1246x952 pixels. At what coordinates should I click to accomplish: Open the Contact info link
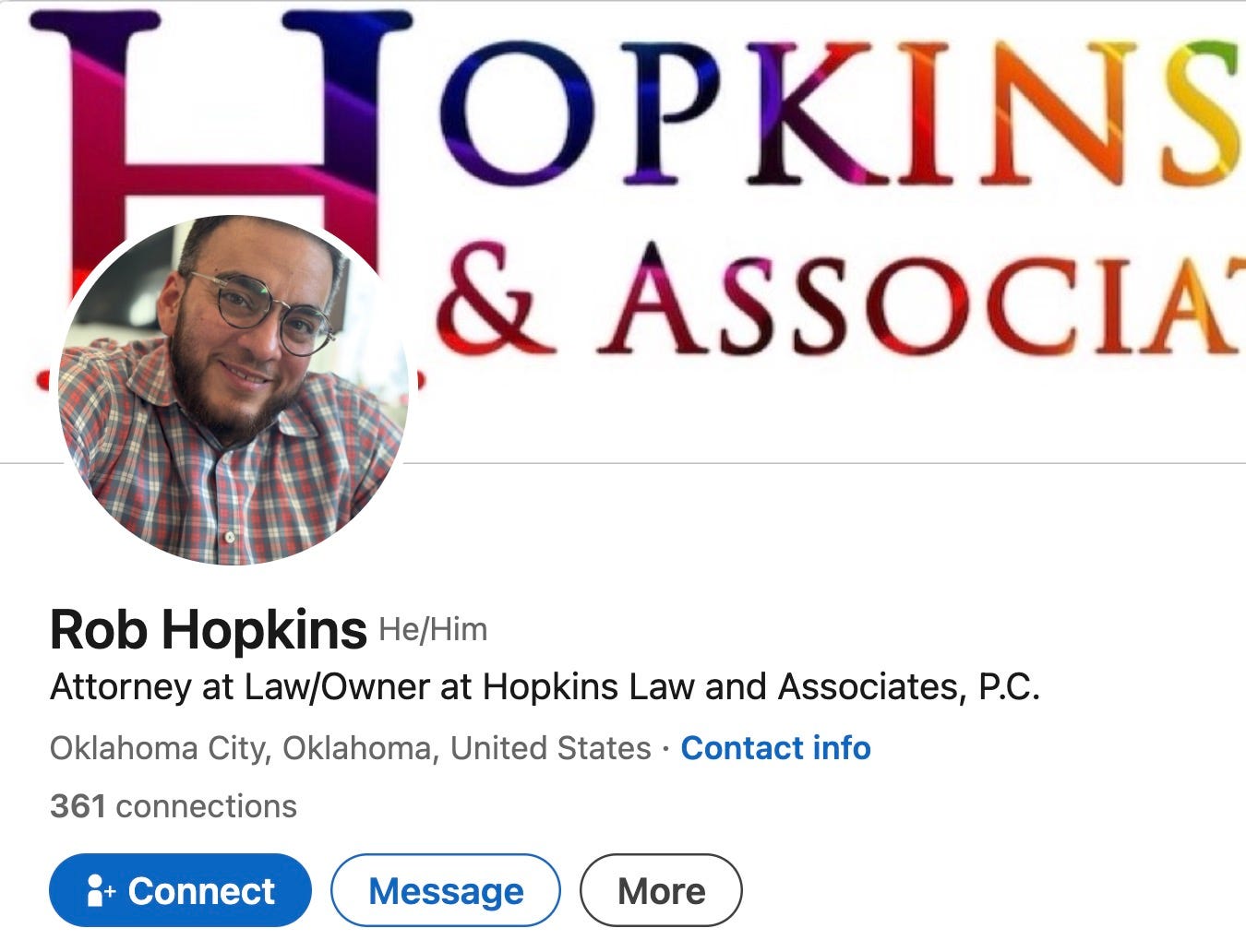775,747
